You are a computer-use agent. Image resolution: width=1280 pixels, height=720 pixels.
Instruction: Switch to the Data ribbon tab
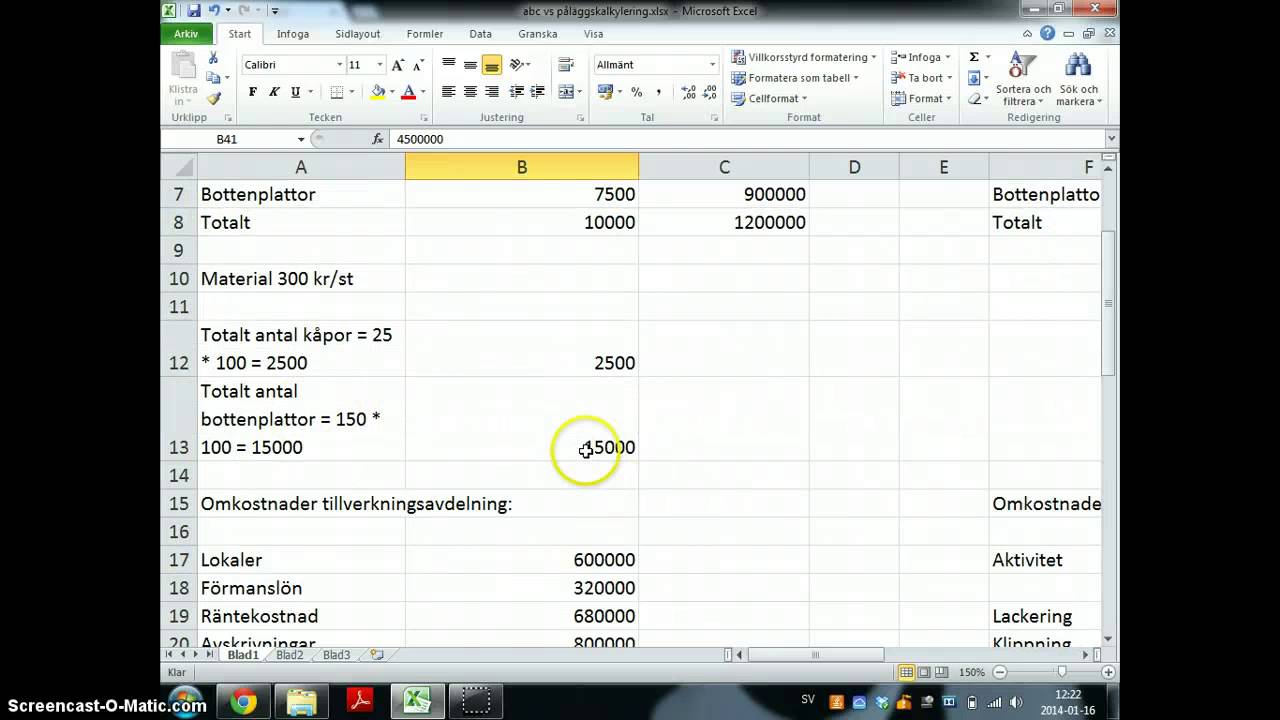(x=481, y=34)
